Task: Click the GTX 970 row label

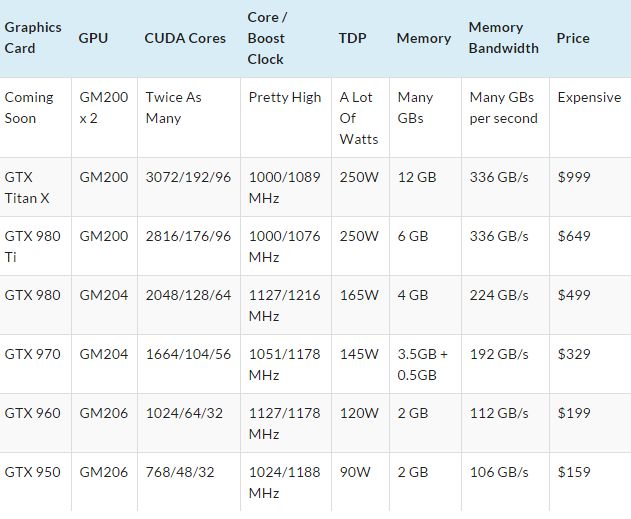Action: [x=33, y=354]
